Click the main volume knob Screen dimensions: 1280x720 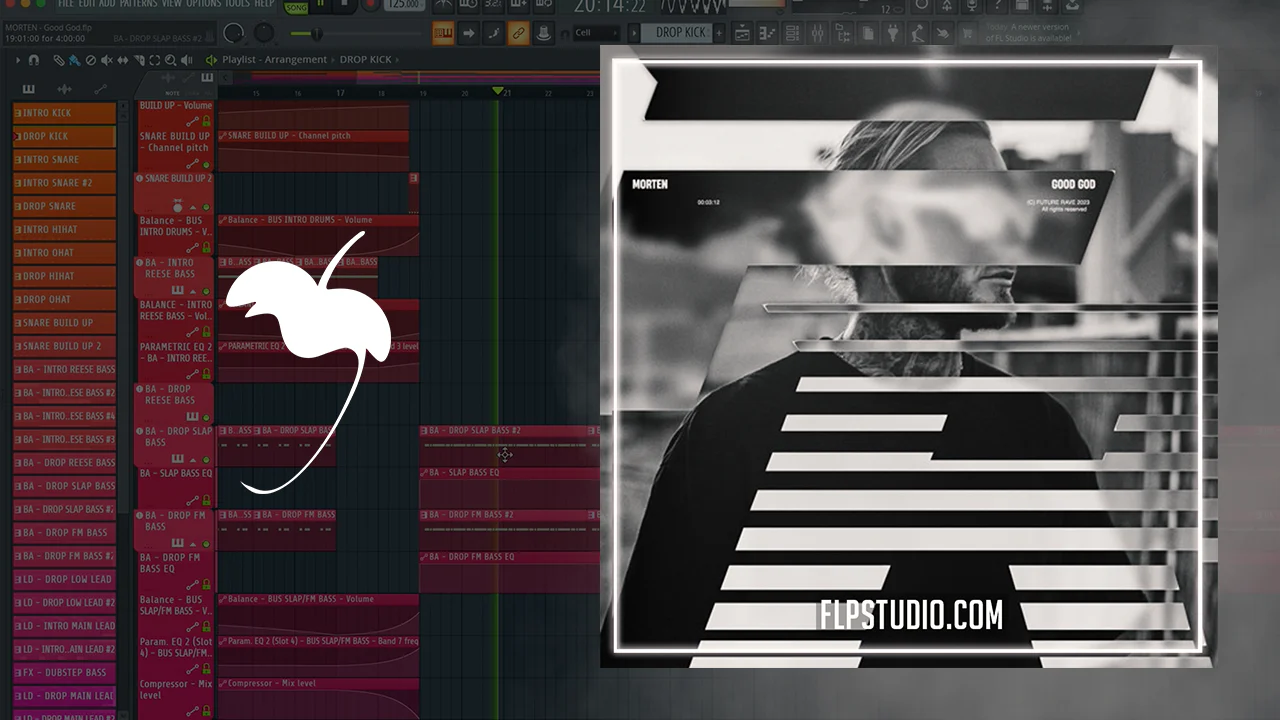coord(234,33)
